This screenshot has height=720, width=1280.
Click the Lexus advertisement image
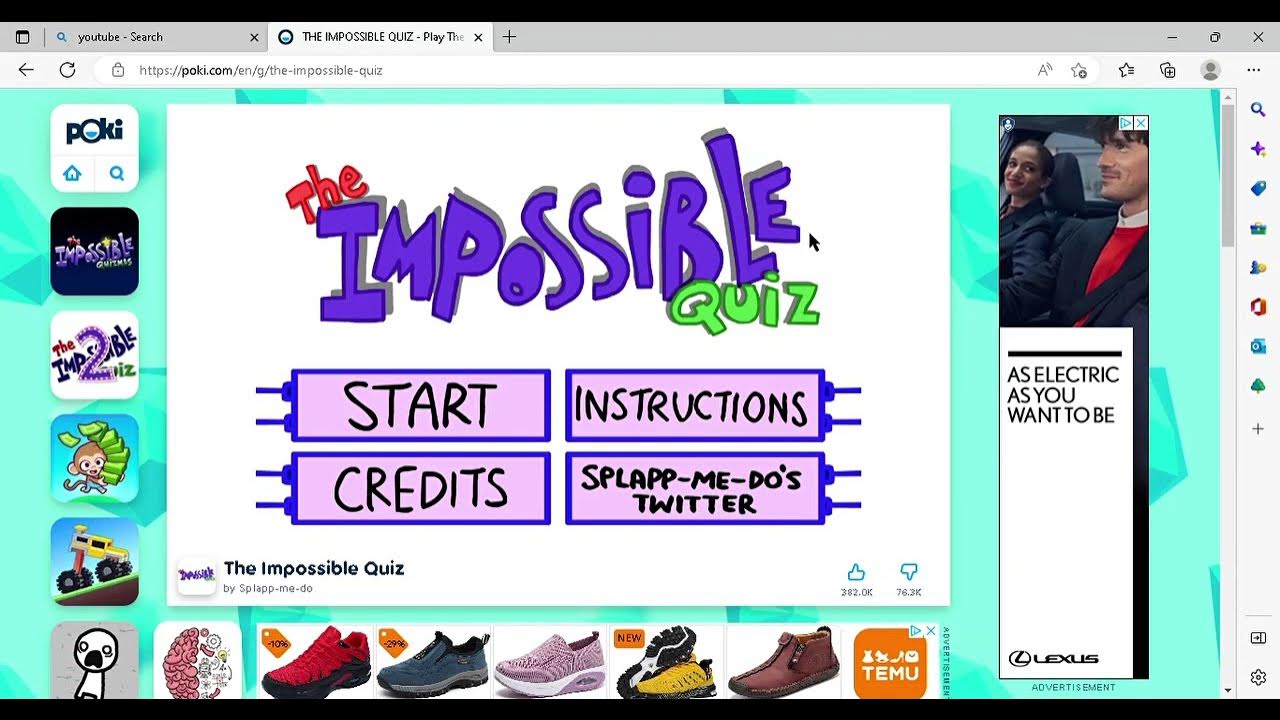click(x=1073, y=397)
